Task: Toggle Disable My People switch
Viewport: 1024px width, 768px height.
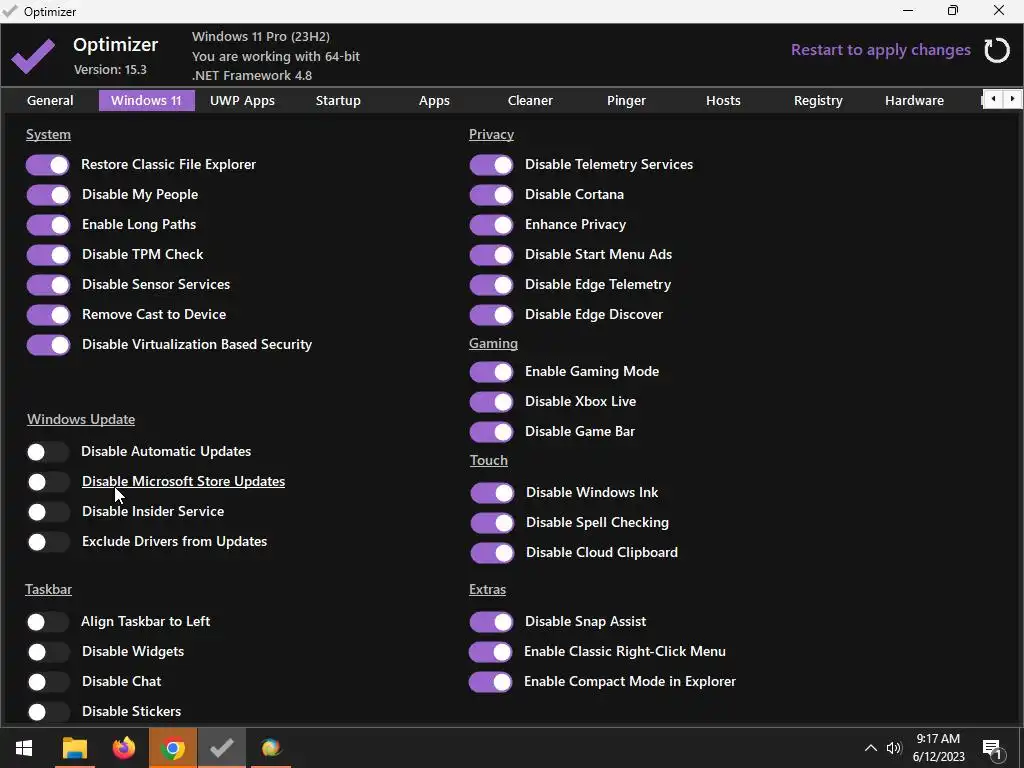Action: click(x=48, y=195)
